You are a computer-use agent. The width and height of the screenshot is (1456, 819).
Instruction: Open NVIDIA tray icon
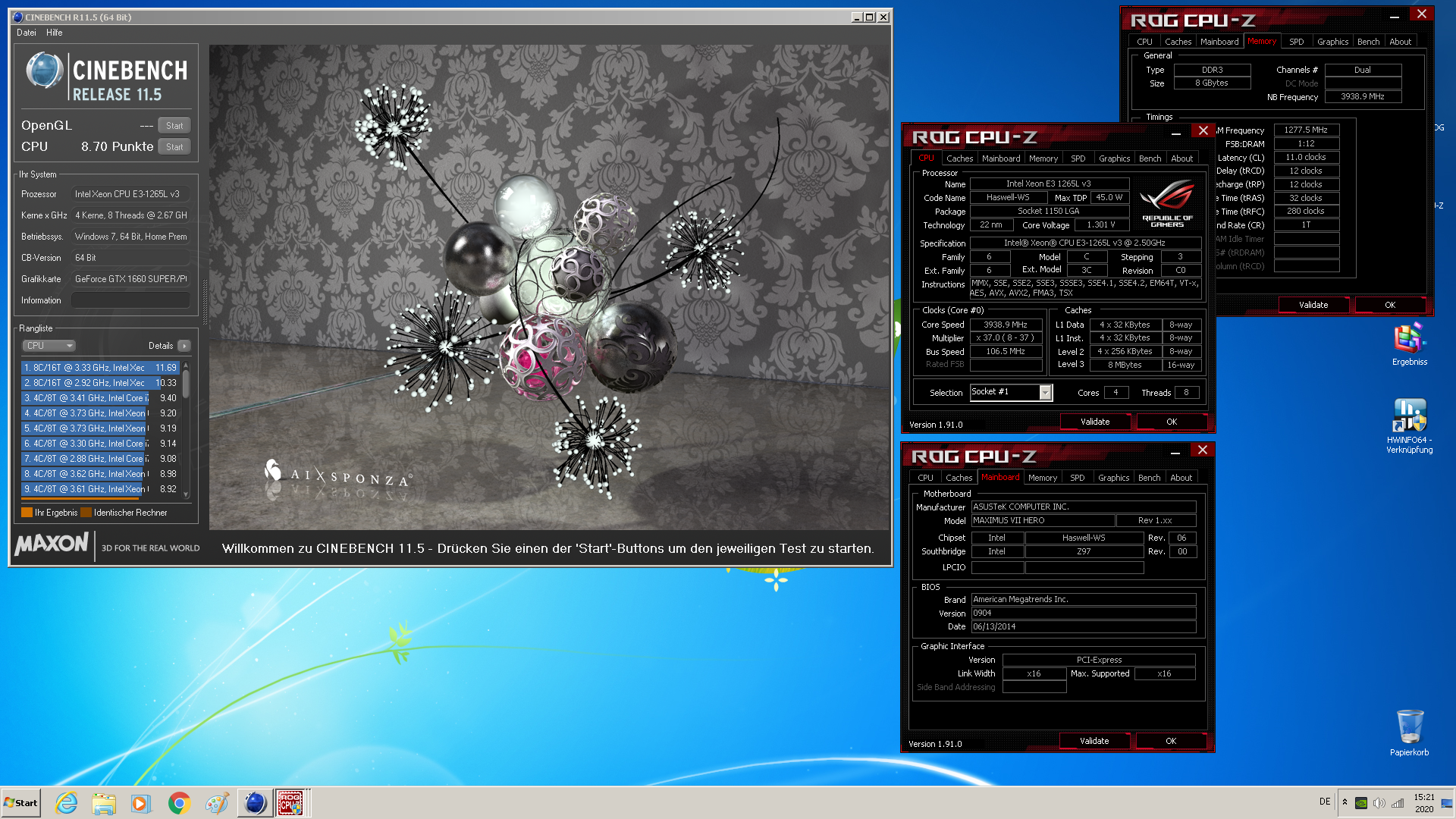1361,803
